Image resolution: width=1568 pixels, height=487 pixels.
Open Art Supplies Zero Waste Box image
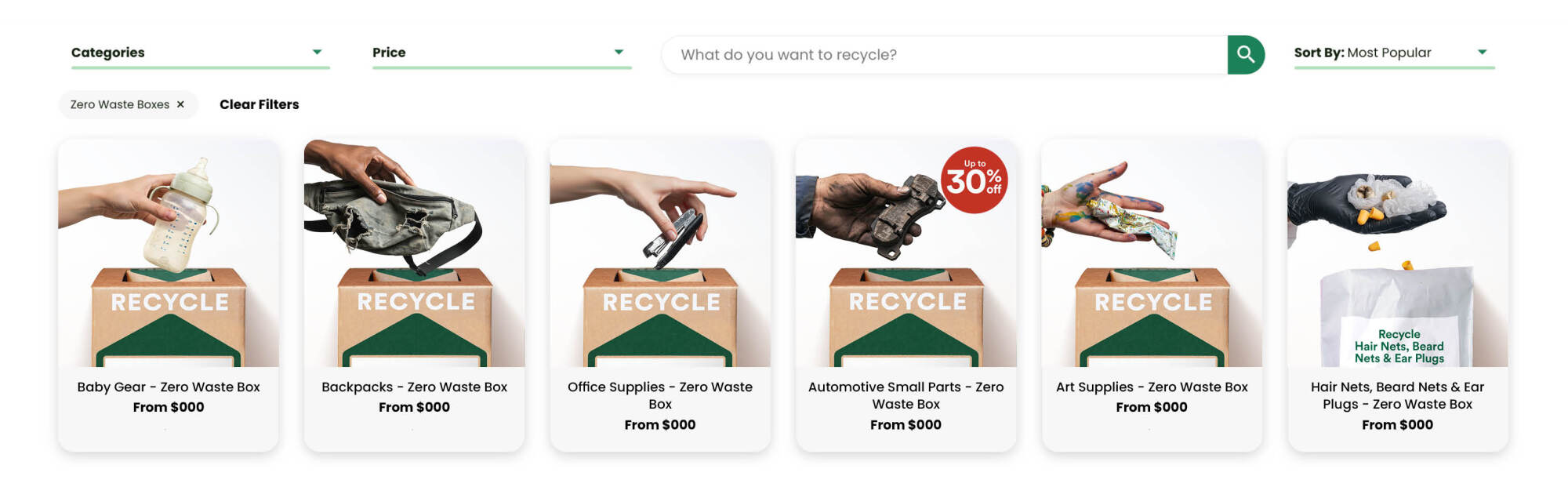point(1152,253)
